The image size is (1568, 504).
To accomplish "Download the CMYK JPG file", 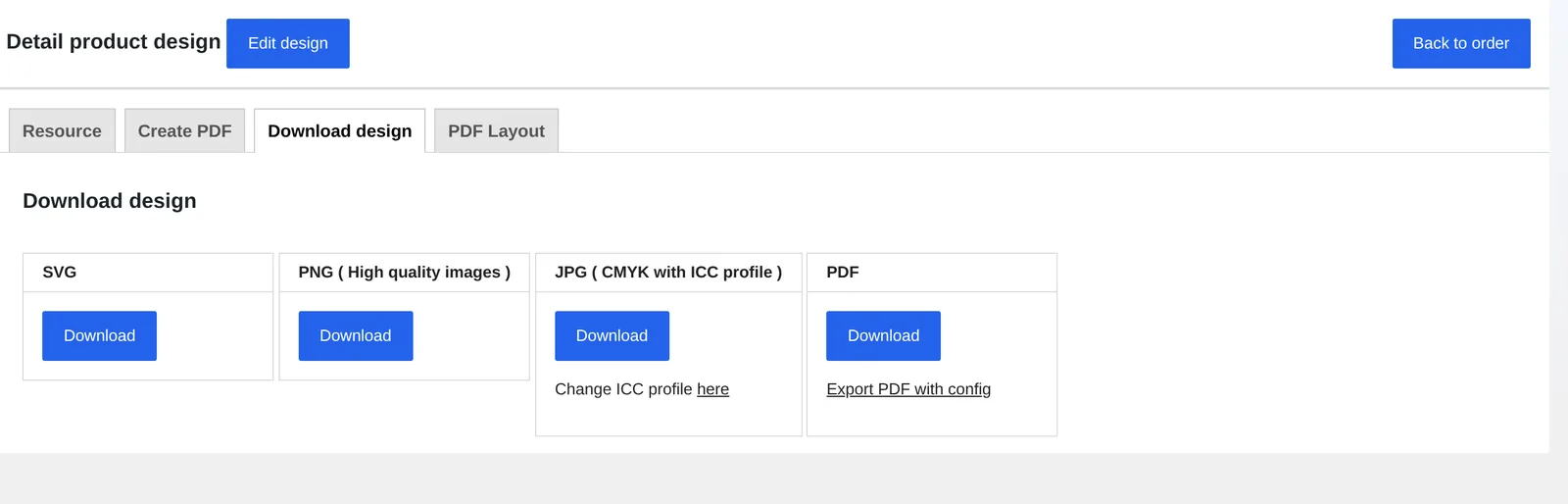I will coord(612,335).
